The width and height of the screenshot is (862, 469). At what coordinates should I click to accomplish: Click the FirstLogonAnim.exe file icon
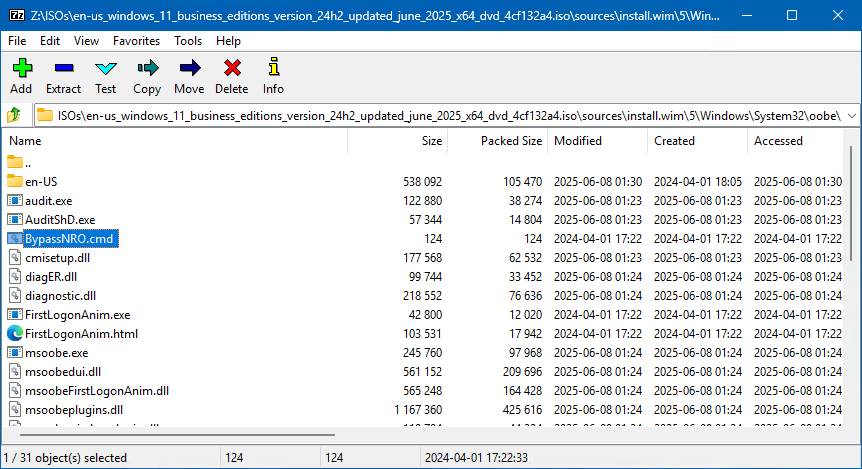(x=15, y=314)
